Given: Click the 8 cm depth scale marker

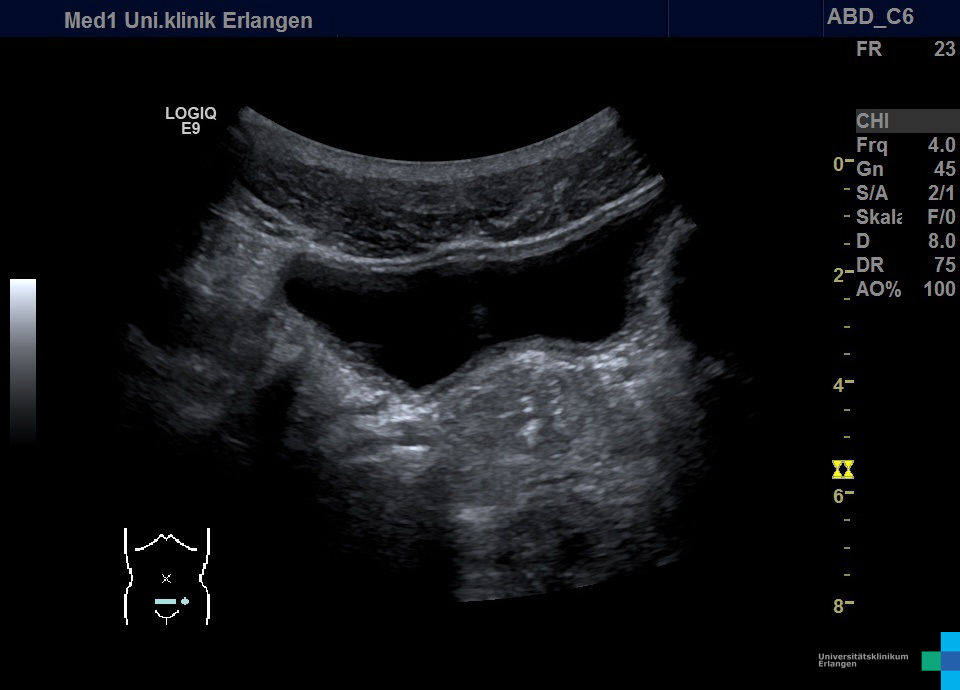Looking at the screenshot, I should point(843,604).
